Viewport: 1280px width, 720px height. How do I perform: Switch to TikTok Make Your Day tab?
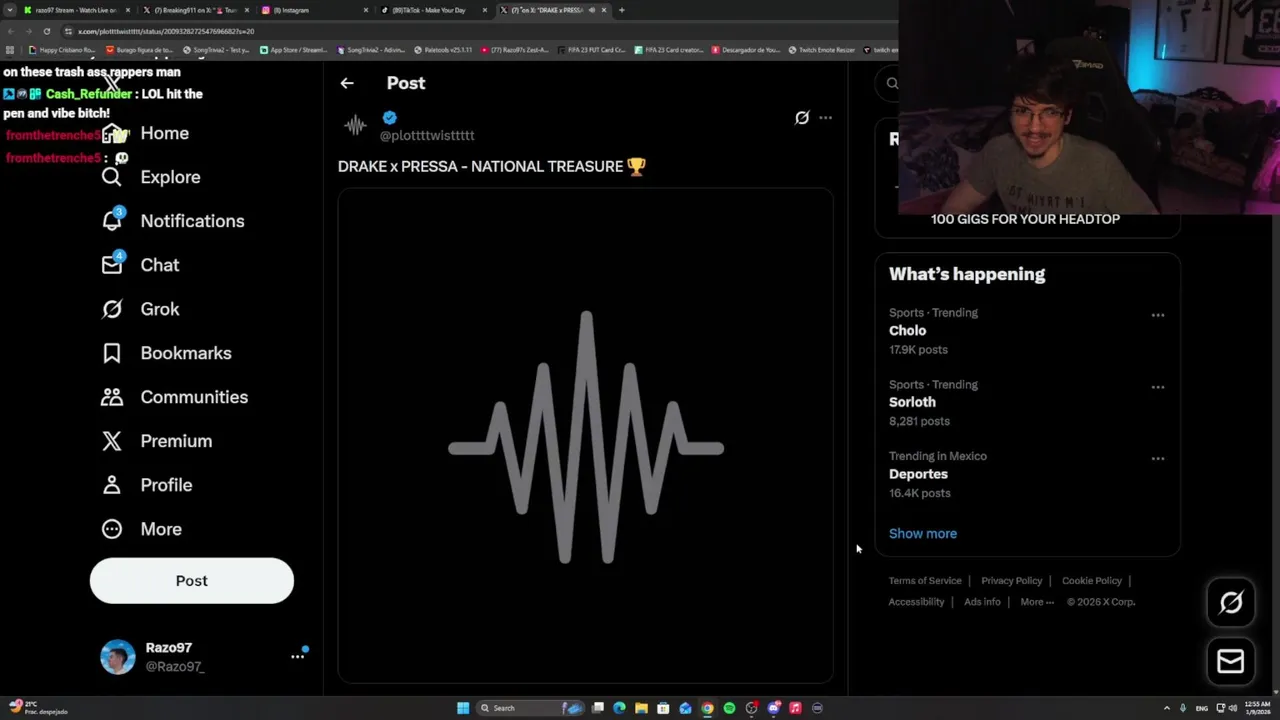click(x=433, y=10)
